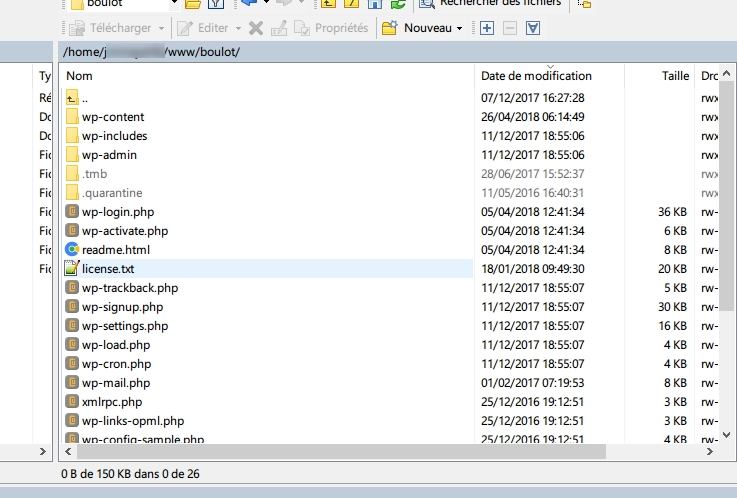Click the wp-settings.php file icon
This screenshot has height=498, width=737.
pyautogui.click(x=72, y=326)
